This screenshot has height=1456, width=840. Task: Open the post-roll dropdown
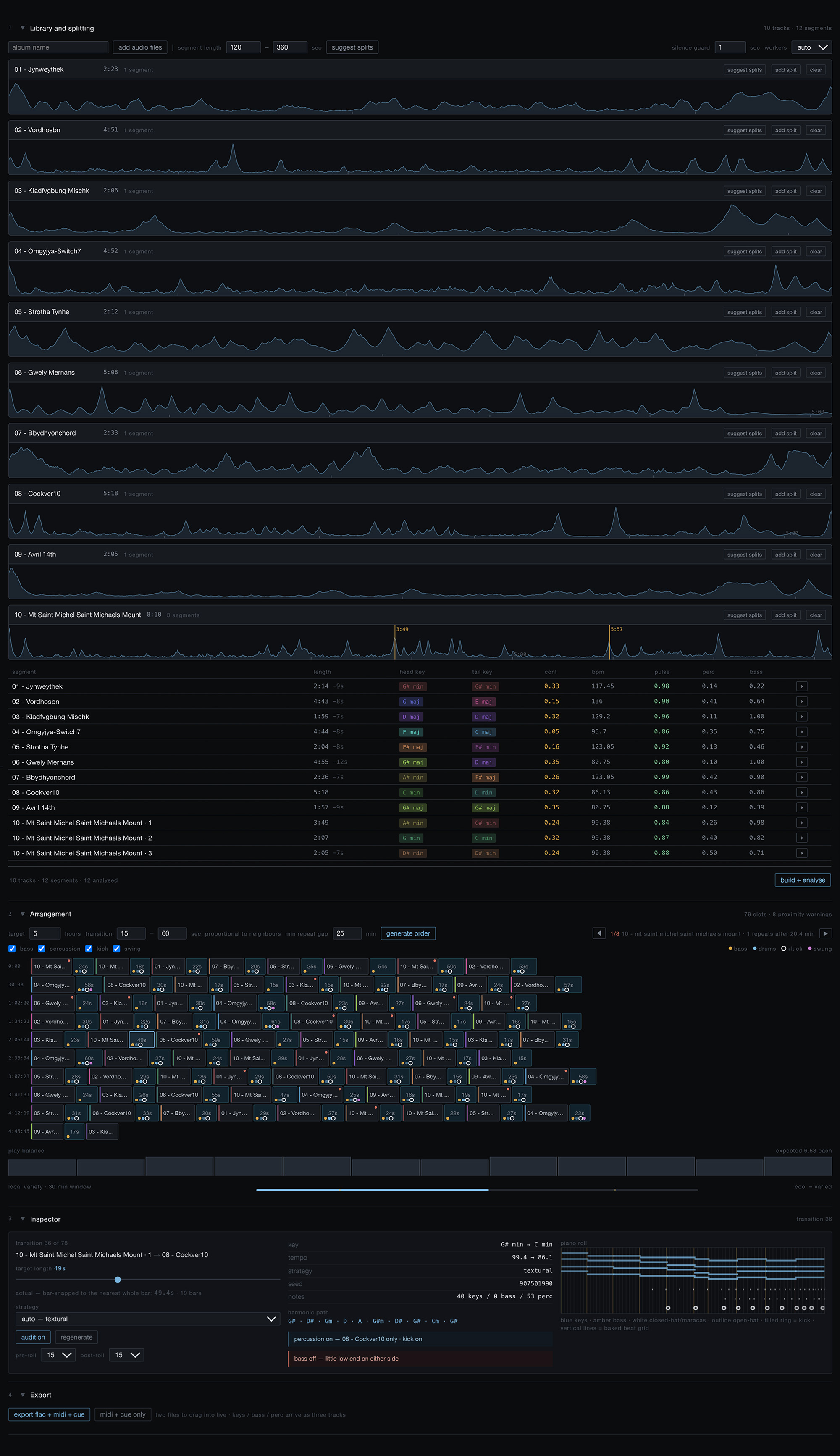coord(127,1355)
